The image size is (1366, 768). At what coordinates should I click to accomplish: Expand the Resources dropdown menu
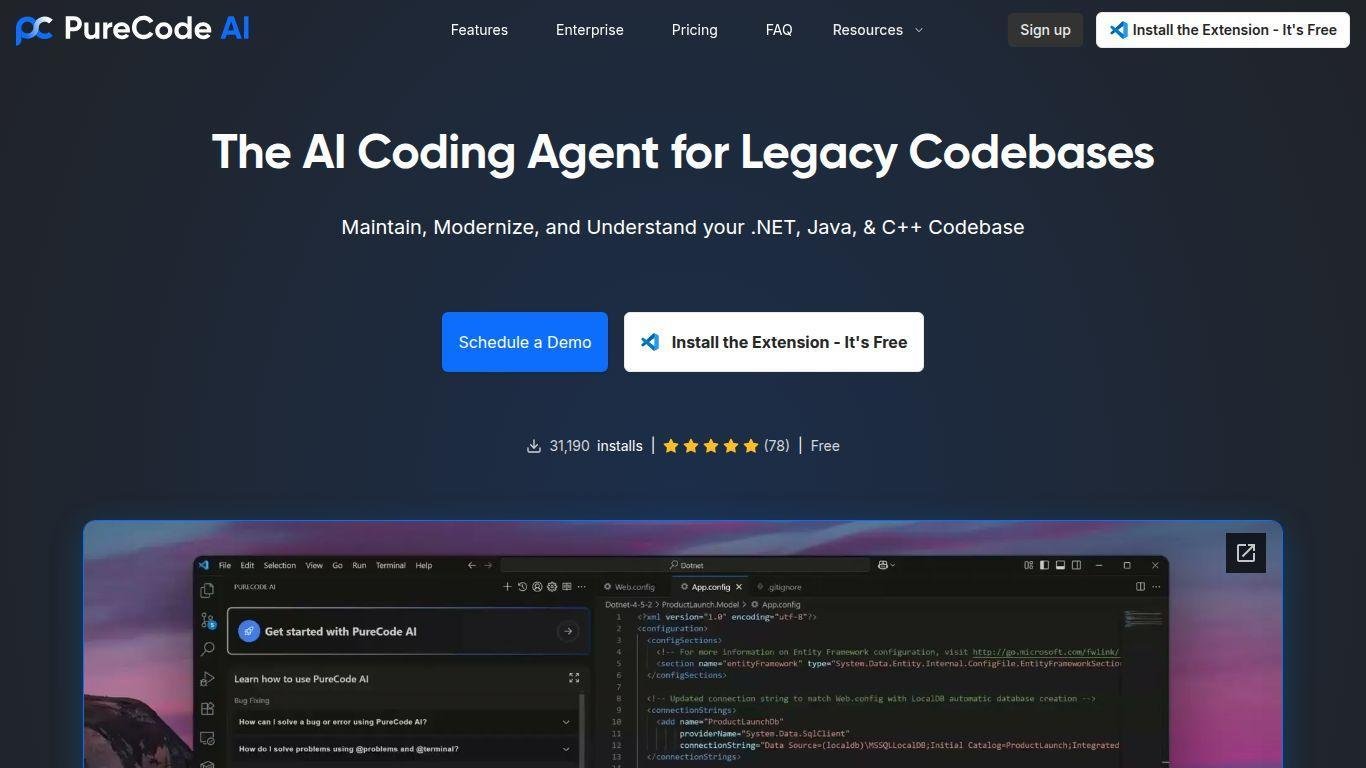point(877,30)
